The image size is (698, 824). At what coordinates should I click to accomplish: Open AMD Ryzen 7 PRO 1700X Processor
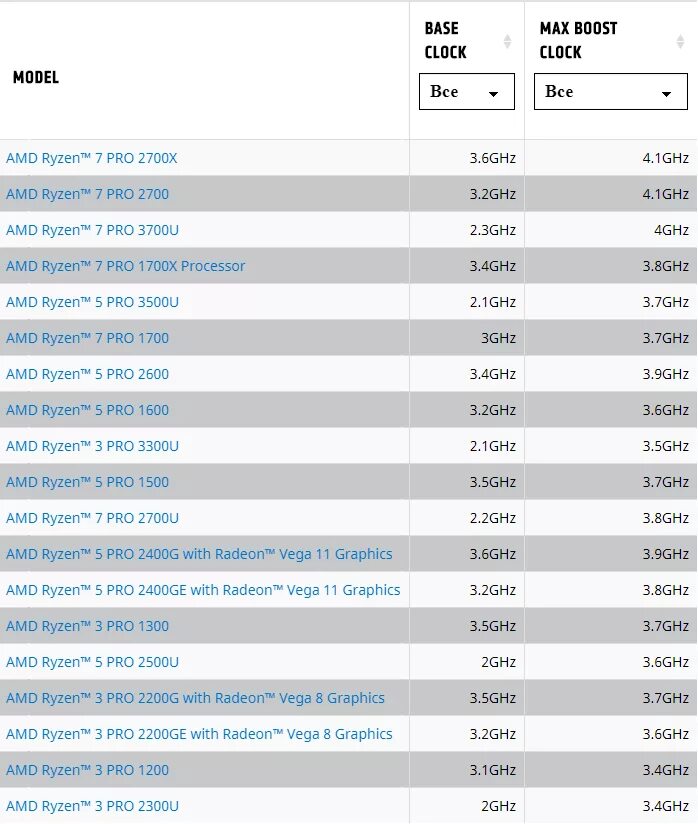point(126,266)
